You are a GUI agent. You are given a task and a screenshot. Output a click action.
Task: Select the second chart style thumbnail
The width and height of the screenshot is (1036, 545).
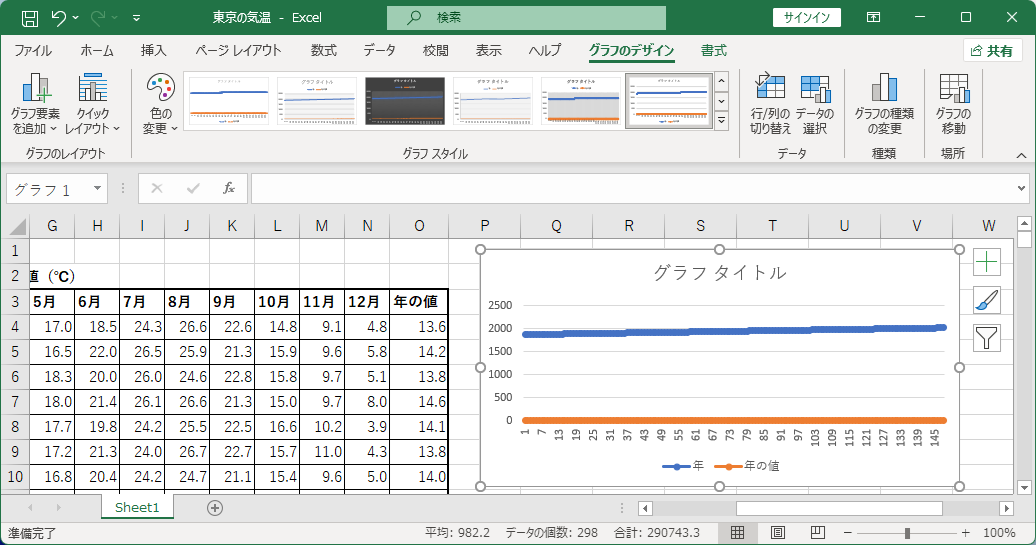coord(317,100)
